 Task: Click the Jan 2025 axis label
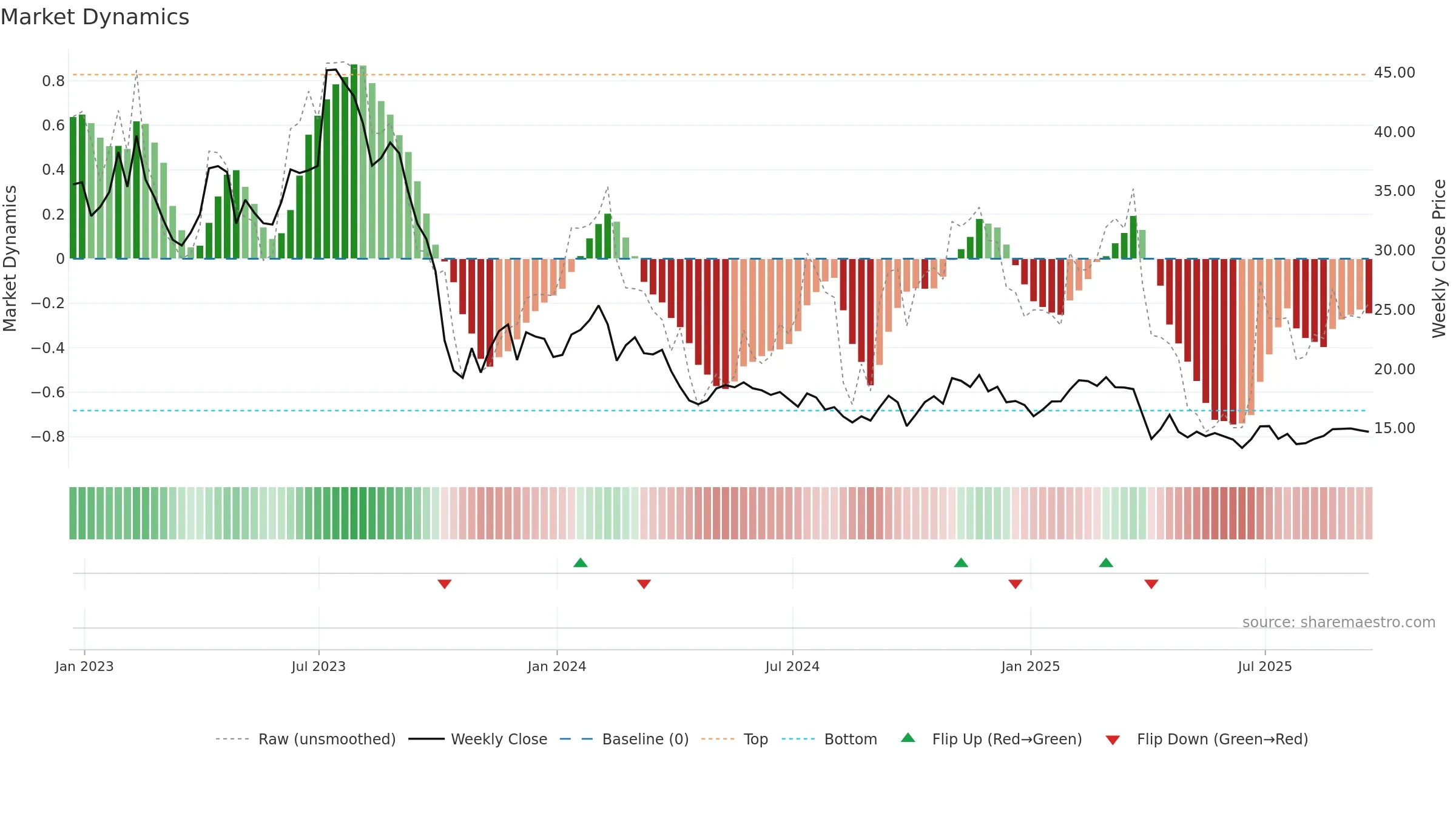tap(1031, 666)
